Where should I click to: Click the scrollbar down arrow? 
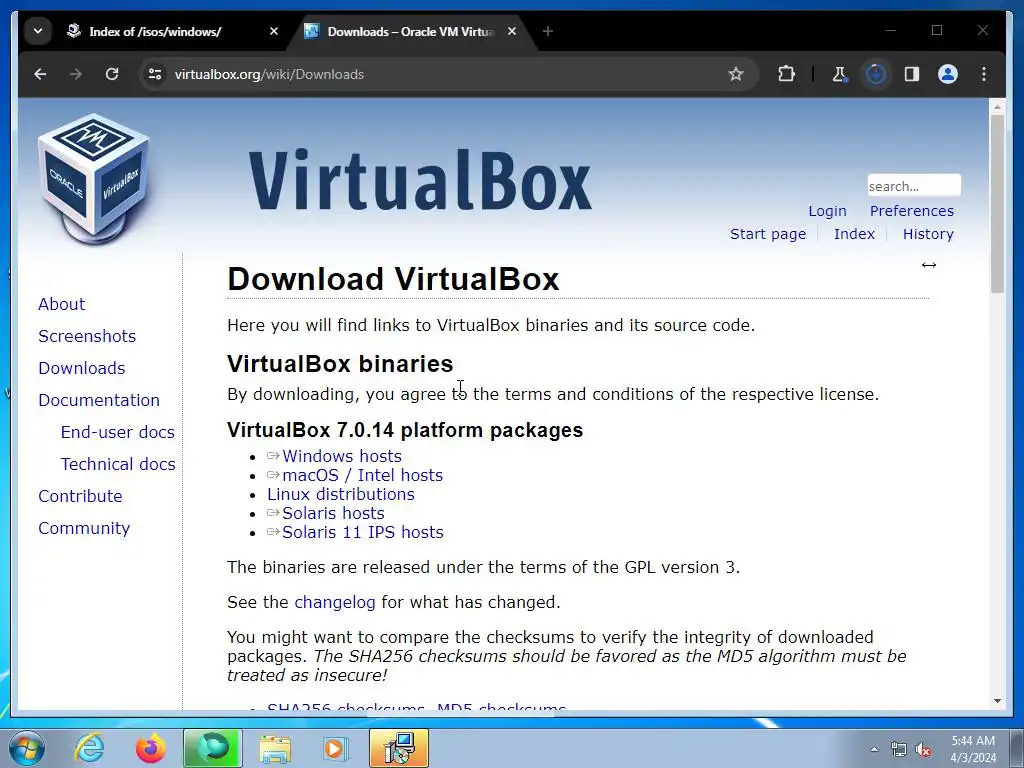click(997, 701)
